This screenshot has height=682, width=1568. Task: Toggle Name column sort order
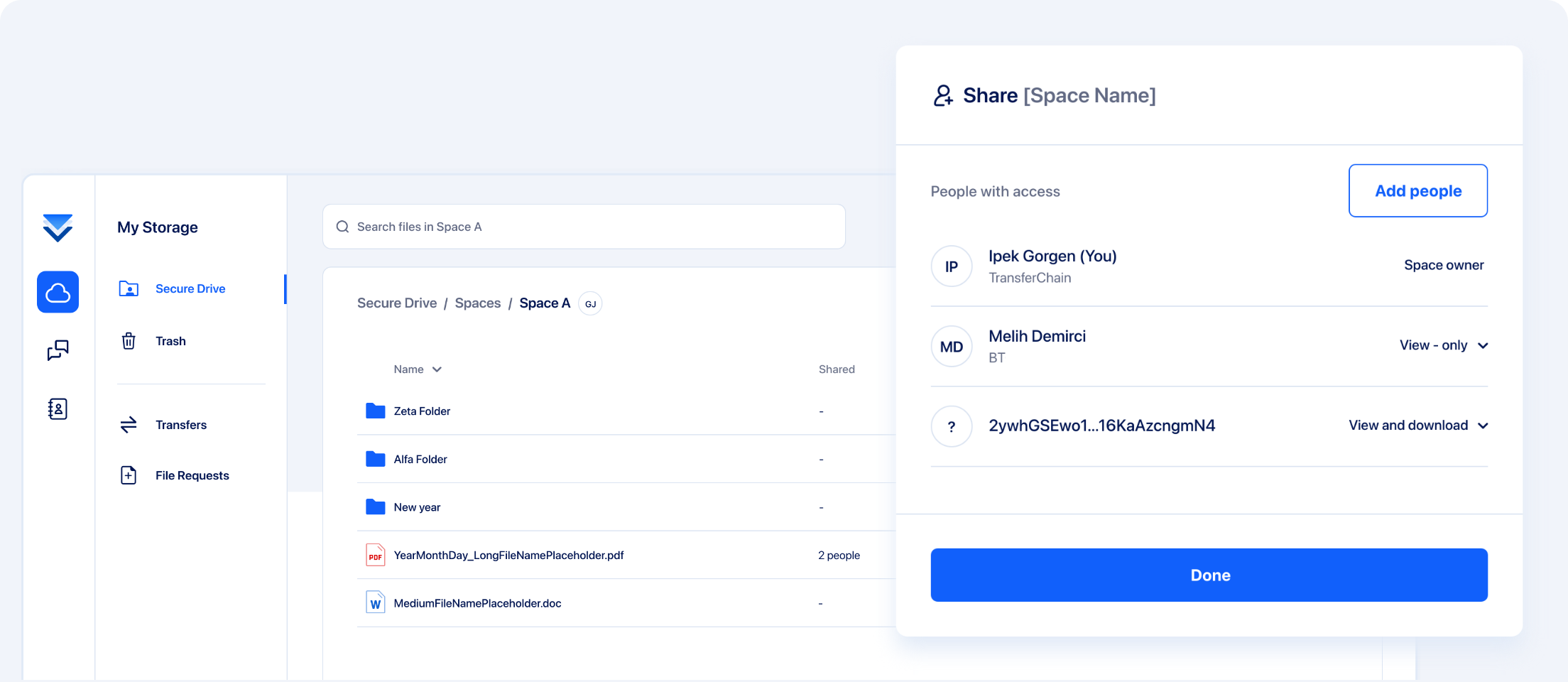(418, 369)
